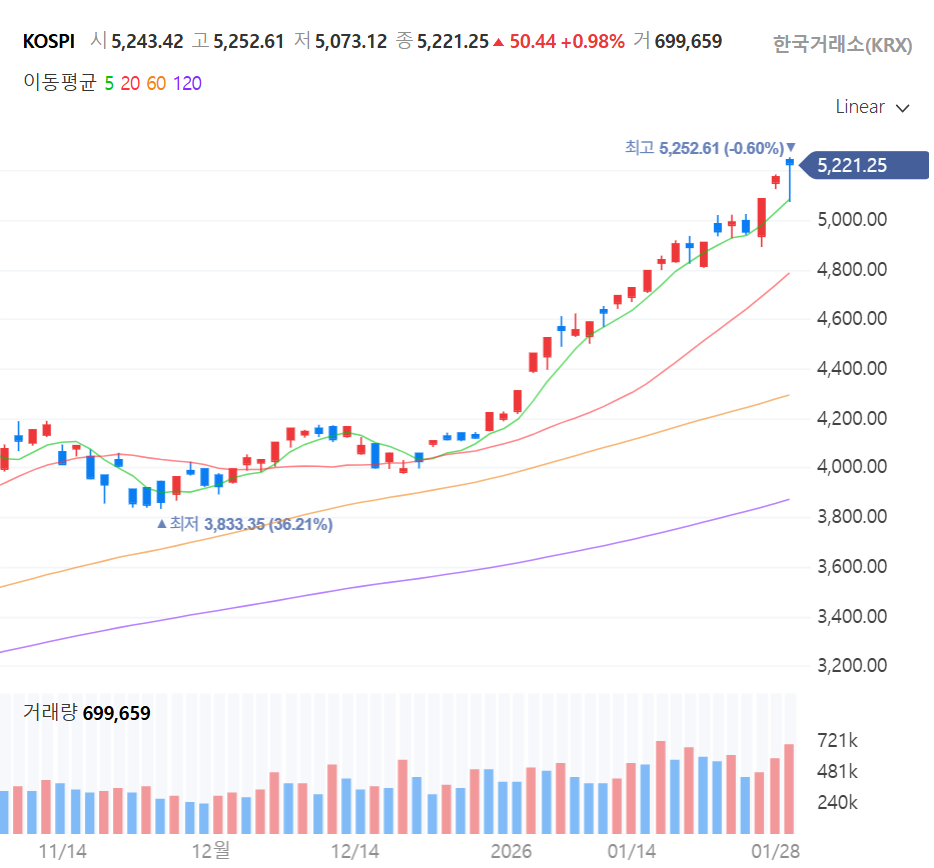Click the 12월 date axis label

tap(211, 851)
